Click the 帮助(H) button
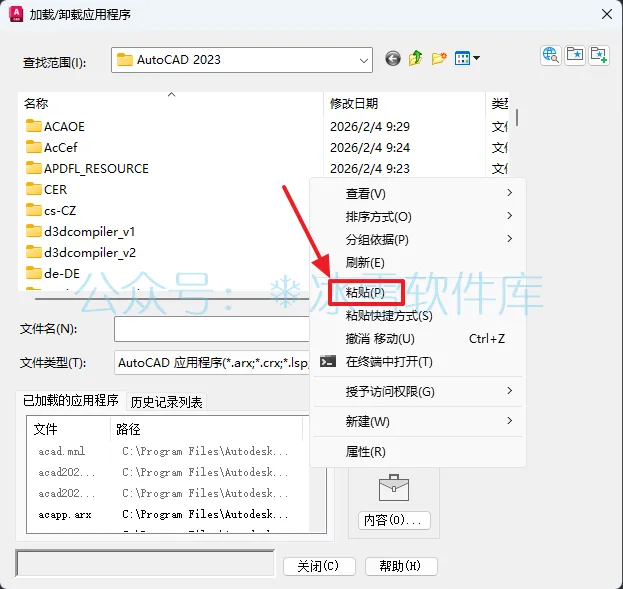Screen dimensions: 623x589 (x=401, y=566)
